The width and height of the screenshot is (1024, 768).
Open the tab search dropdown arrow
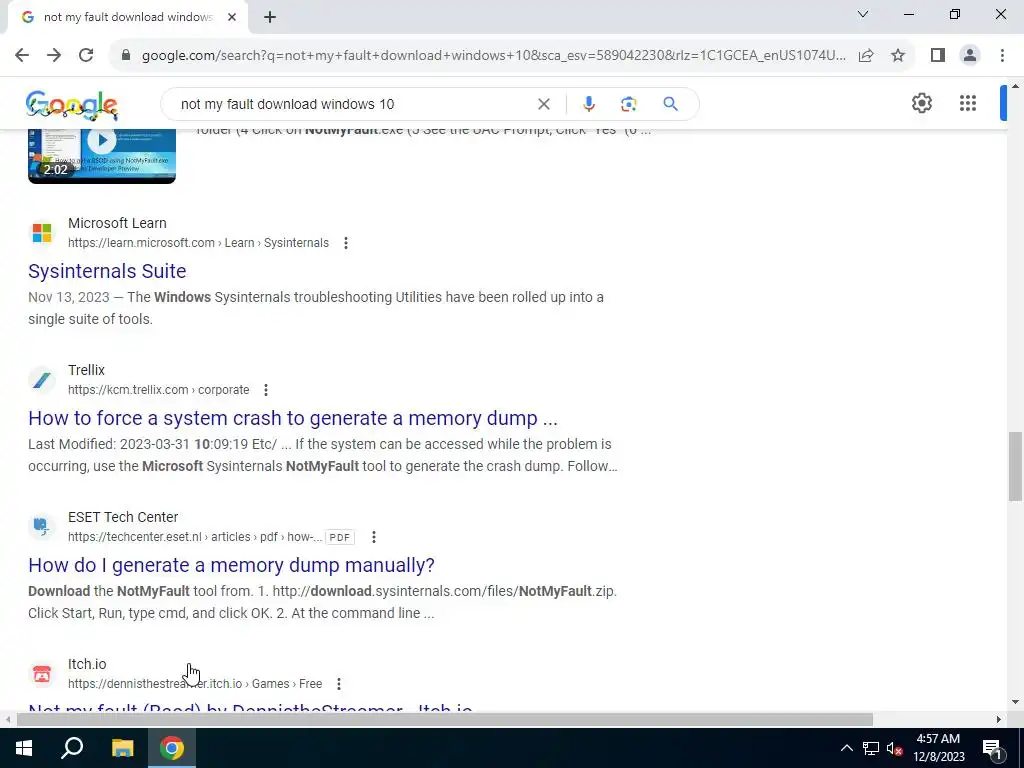point(863,14)
